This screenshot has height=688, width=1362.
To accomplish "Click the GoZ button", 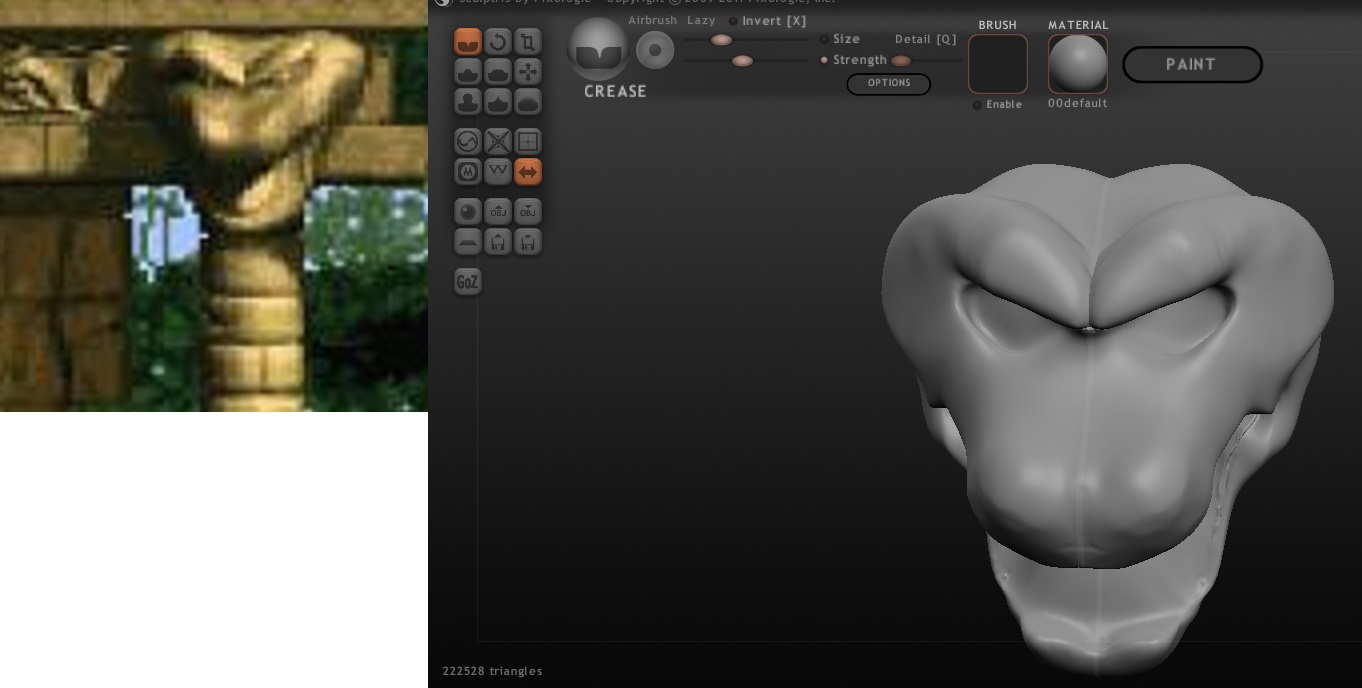I will pos(468,282).
